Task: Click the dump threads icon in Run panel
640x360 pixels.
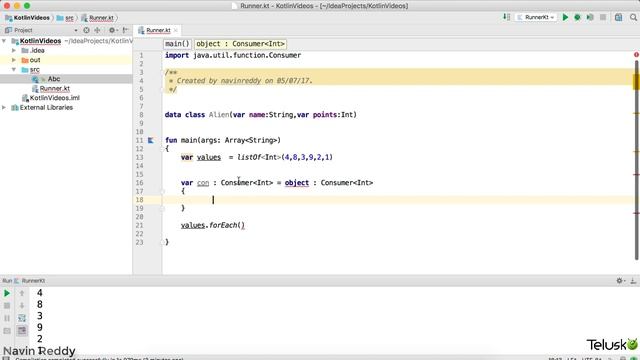Action: (7, 331)
